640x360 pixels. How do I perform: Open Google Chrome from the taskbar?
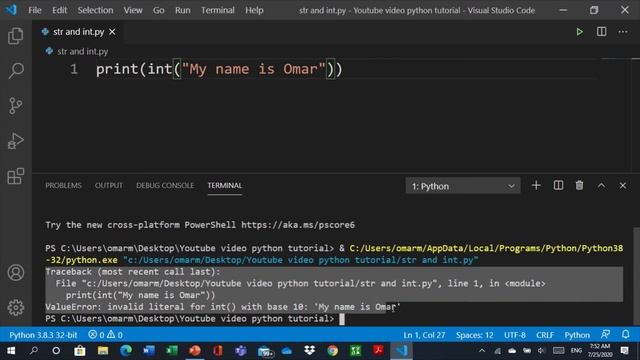pos(333,351)
